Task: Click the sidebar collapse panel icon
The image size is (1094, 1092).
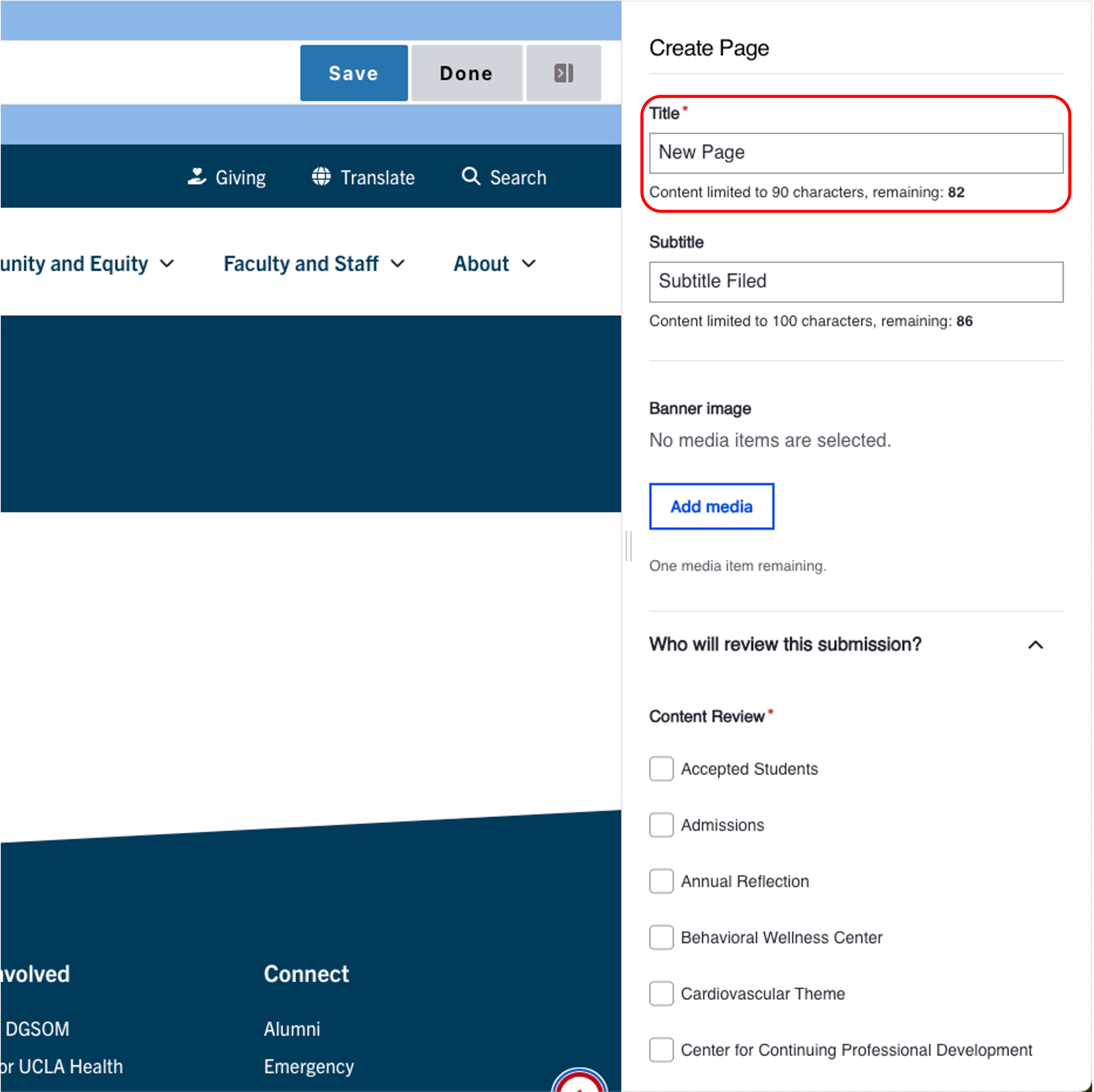Action: click(x=563, y=73)
